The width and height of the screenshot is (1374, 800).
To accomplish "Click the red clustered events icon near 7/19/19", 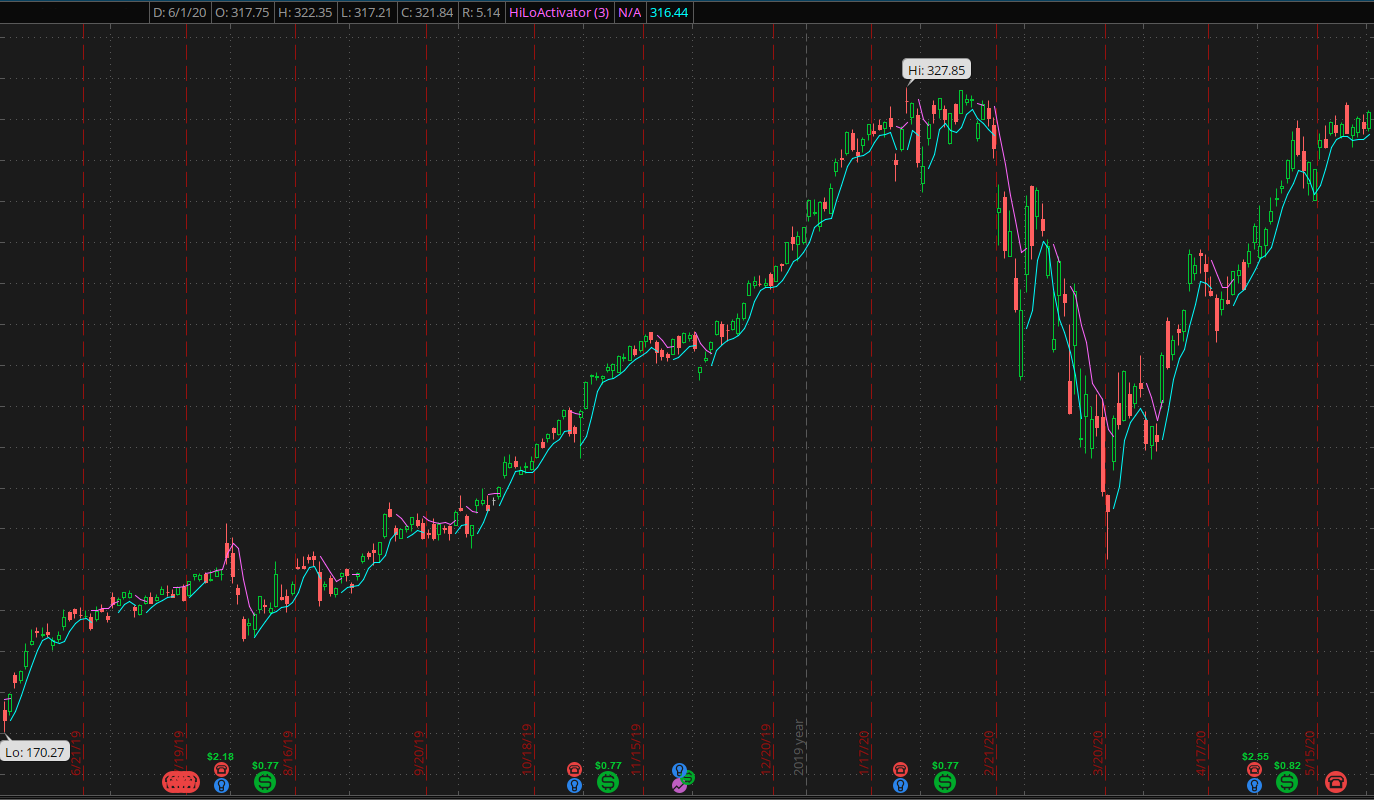I will (x=181, y=781).
